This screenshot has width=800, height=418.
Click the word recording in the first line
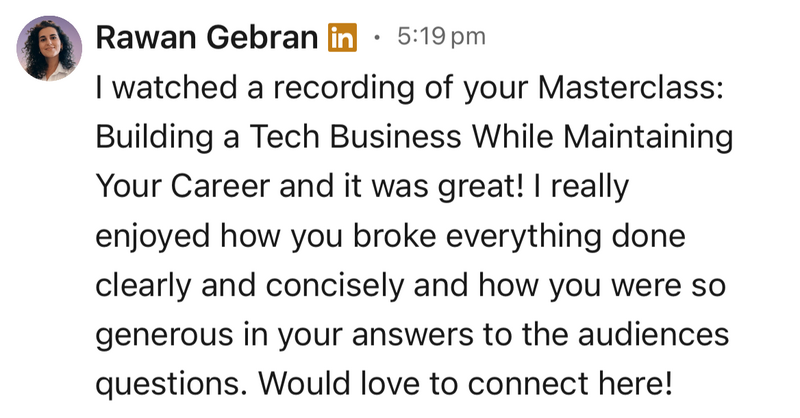344,87
